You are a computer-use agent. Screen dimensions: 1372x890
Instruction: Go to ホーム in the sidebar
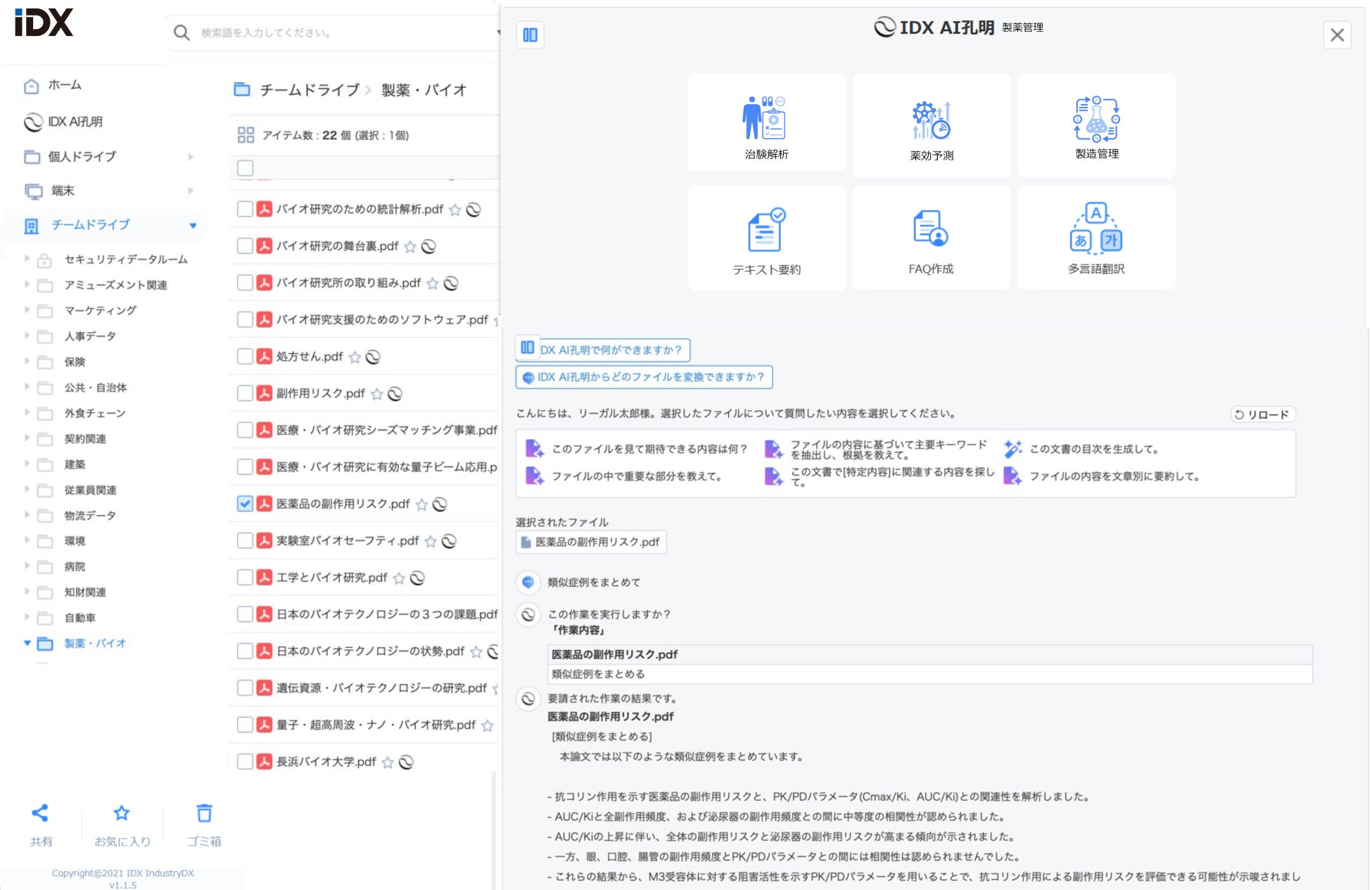pyautogui.click(x=64, y=85)
